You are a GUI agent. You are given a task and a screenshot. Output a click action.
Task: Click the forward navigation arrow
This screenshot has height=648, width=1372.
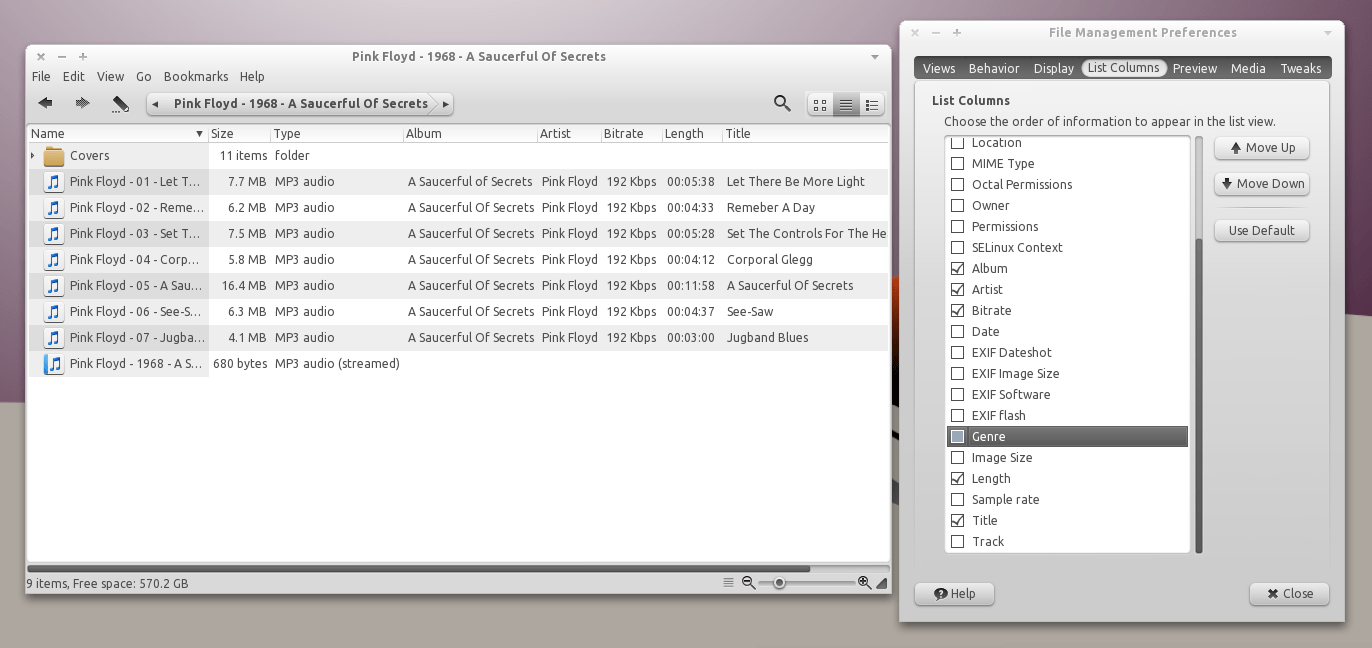click(82, 102)
